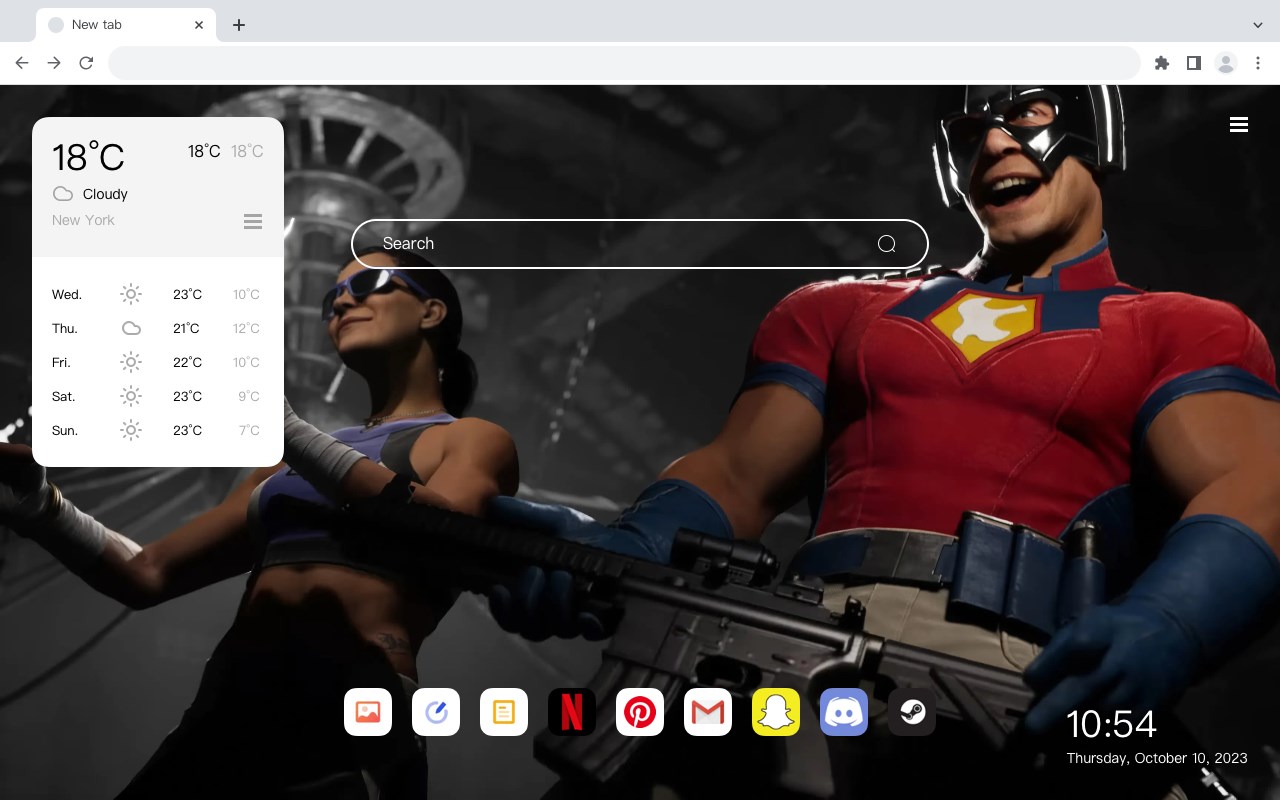The height and width of the screenshot is (800, 1280).
Task: Go forward with the forward arrow
Action: coord(54,63)
